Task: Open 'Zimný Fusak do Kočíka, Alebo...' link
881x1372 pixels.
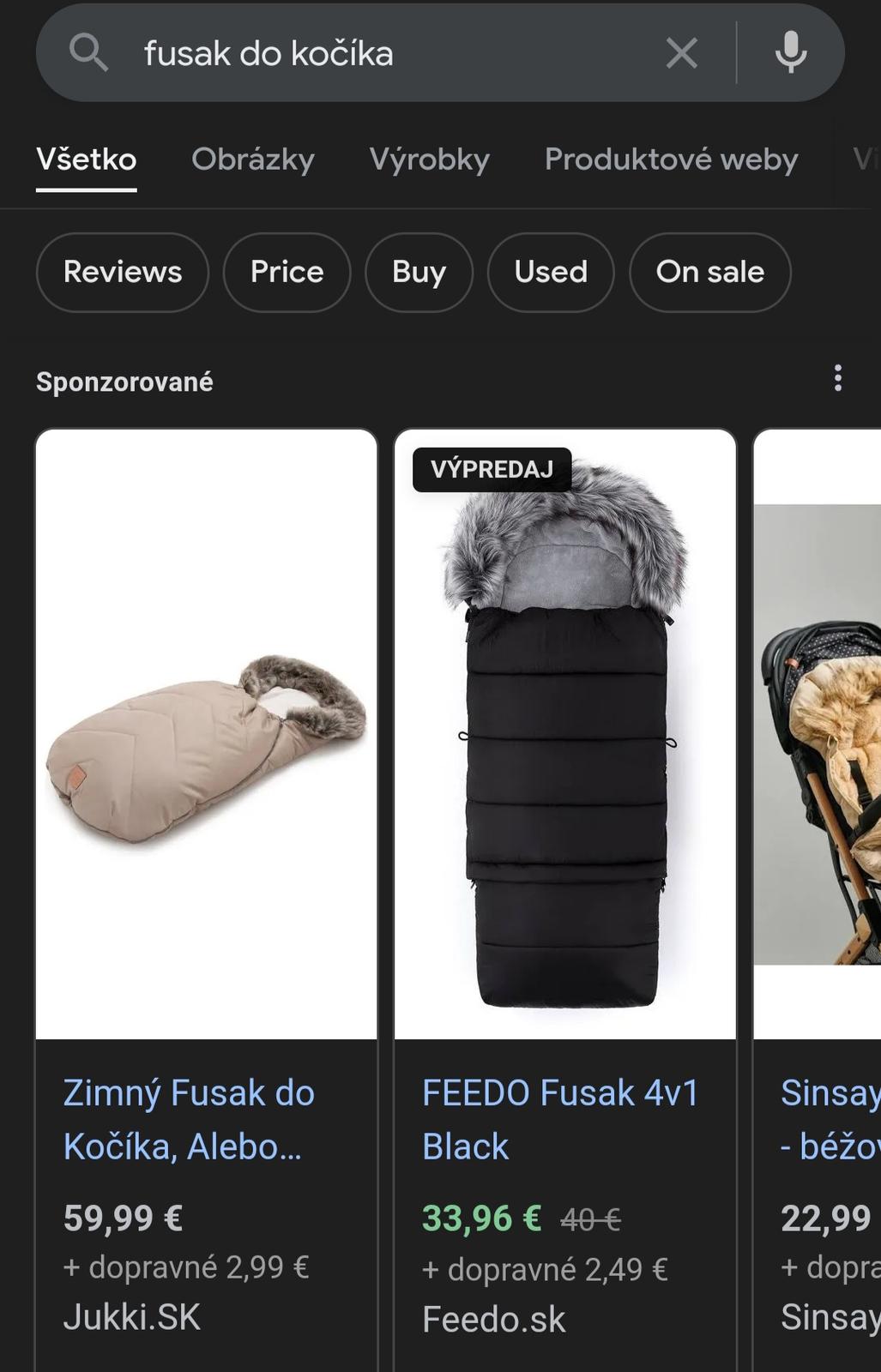Action: pyautogui.click(x=189, y=1120)
